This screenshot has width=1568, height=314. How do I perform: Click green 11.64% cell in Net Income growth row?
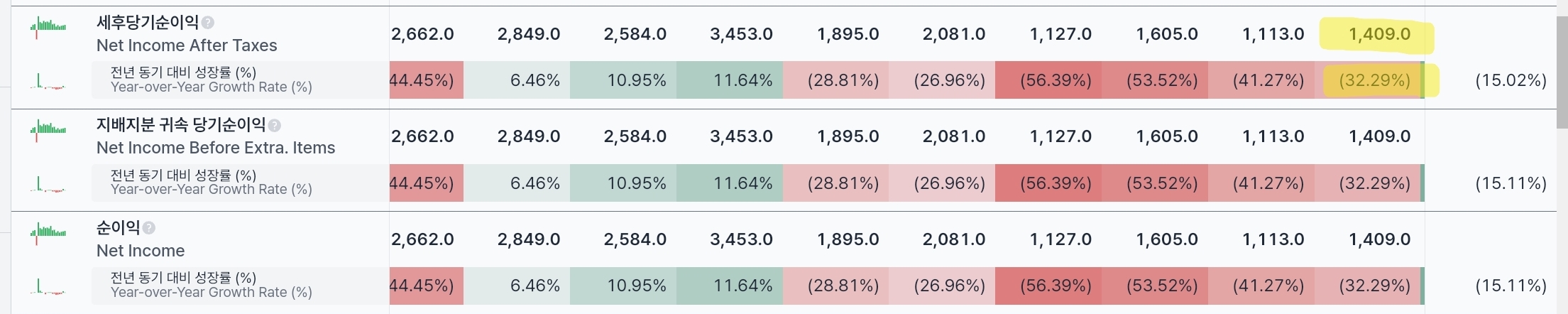click(730, 285)
